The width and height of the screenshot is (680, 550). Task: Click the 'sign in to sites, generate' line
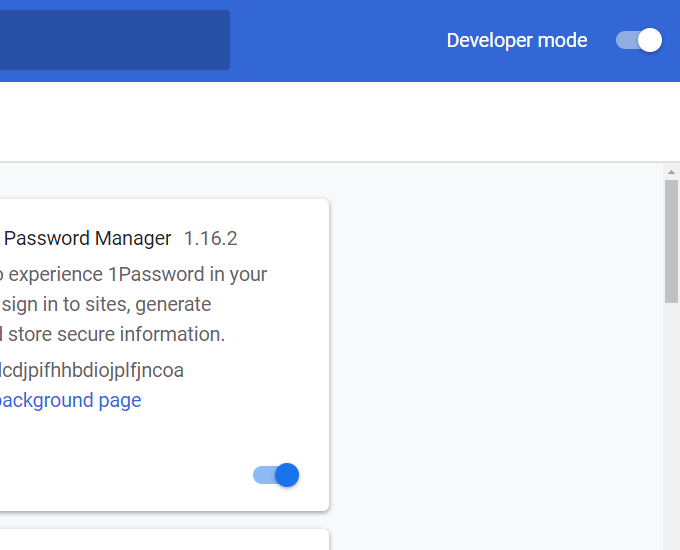tap(107, 304)
